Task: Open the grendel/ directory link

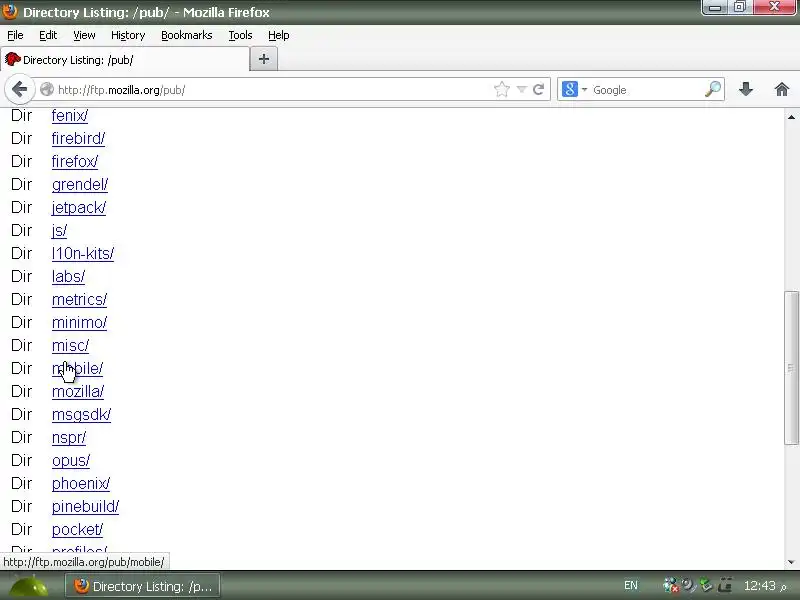Action: (x=80, y=185)
